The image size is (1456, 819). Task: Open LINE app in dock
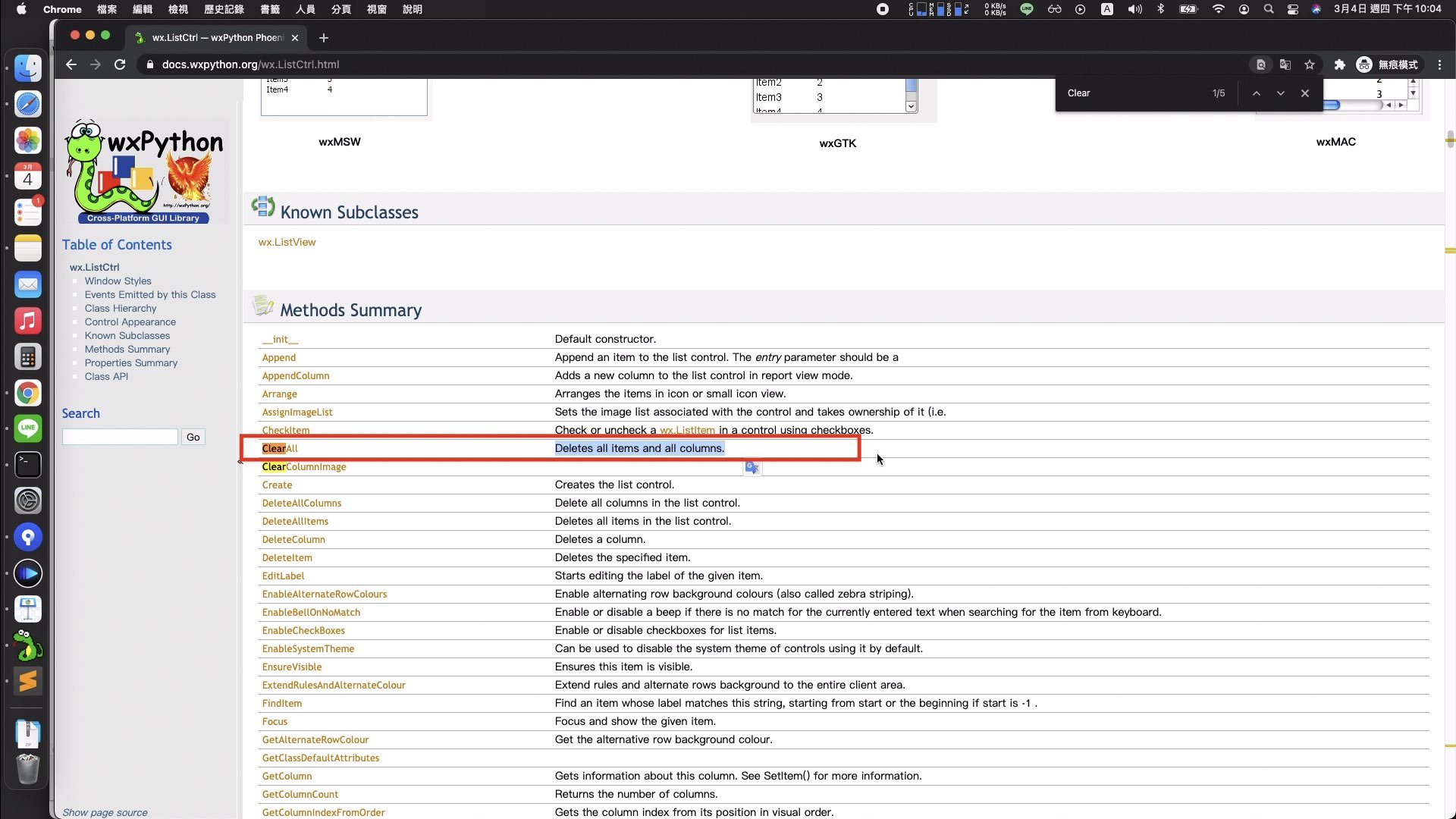tap(28, 428)
